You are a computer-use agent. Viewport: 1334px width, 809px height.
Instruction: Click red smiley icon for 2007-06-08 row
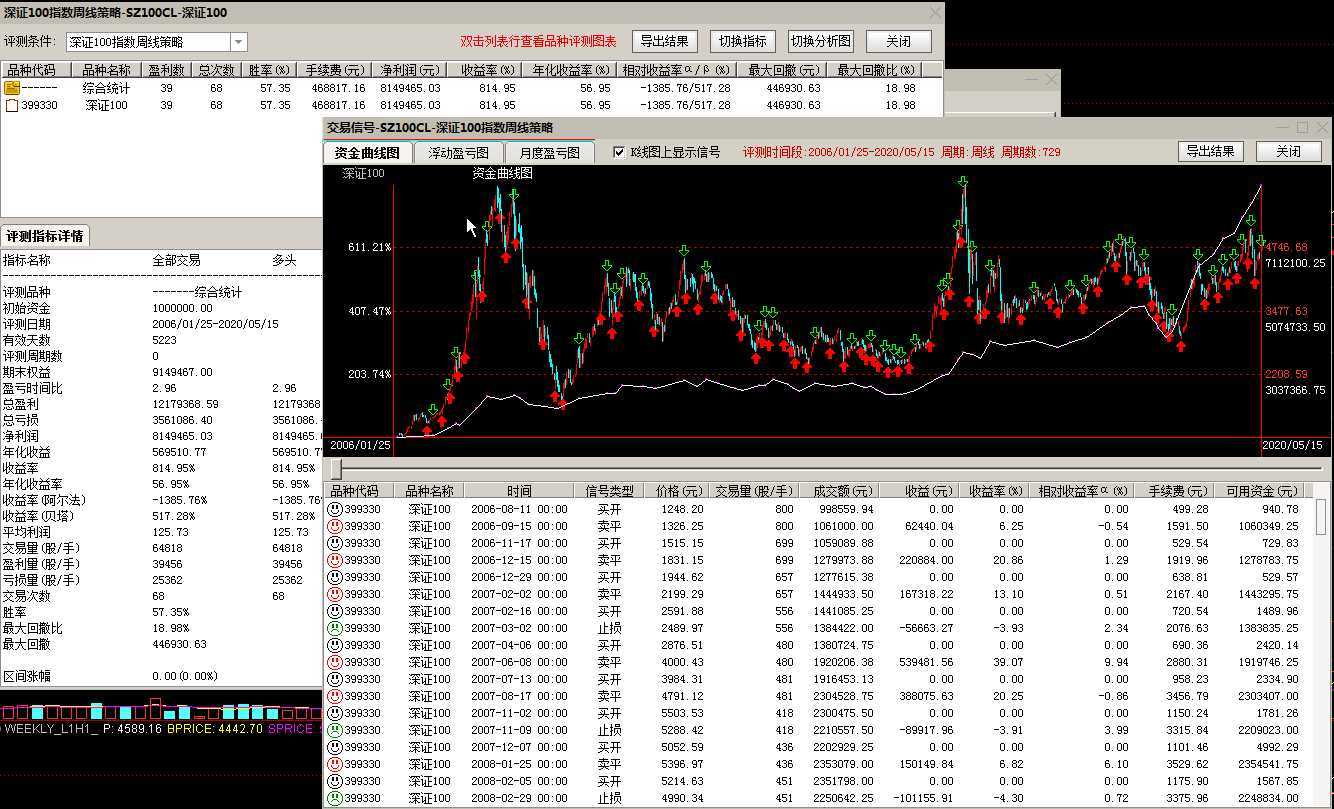click(335, 662)
